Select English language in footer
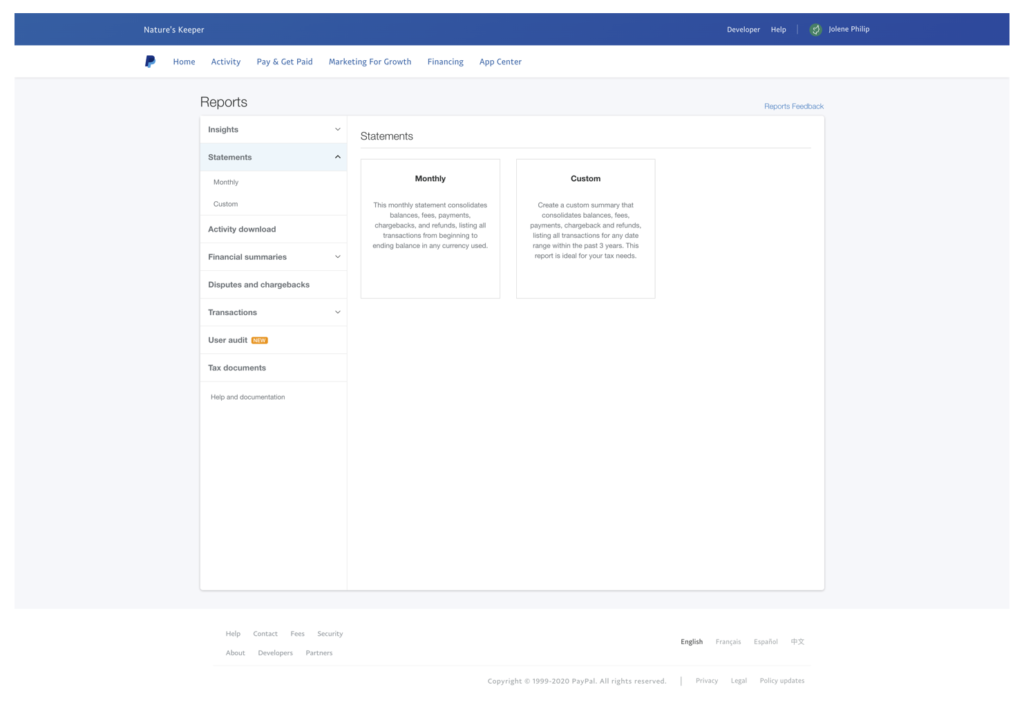 (692, 641)
